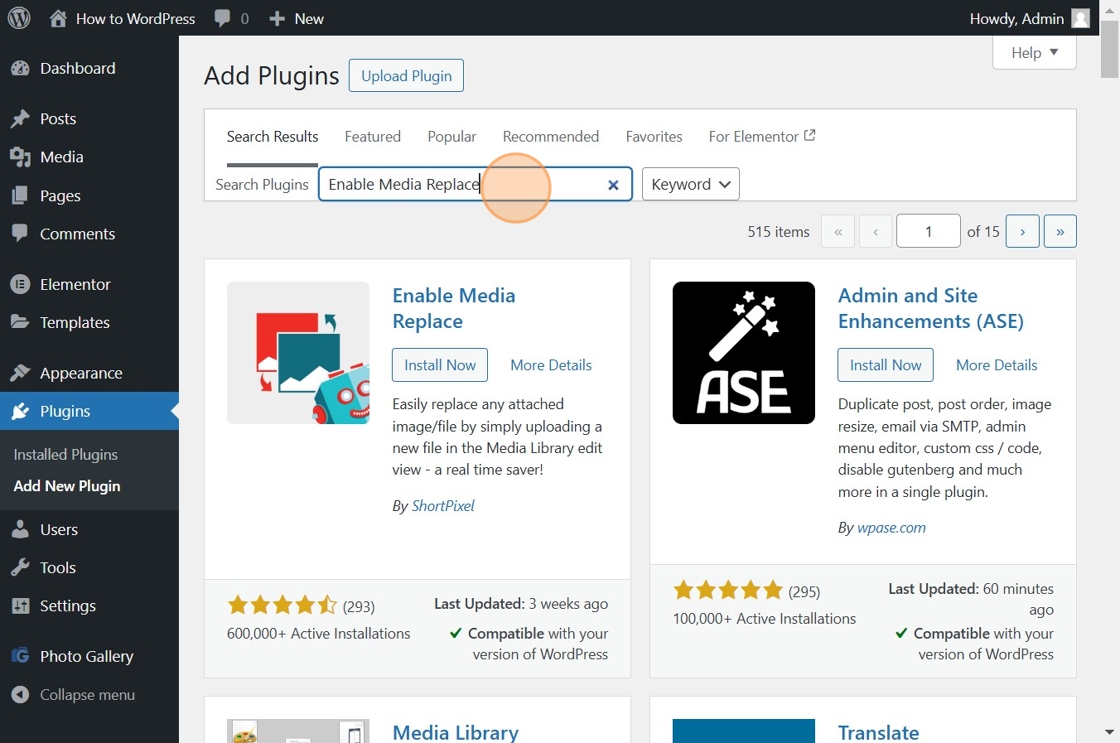Open the ASE plugin thumbnail
Image resolution: width=1120 pixels, height=743 pixels.
pos(744,353)
